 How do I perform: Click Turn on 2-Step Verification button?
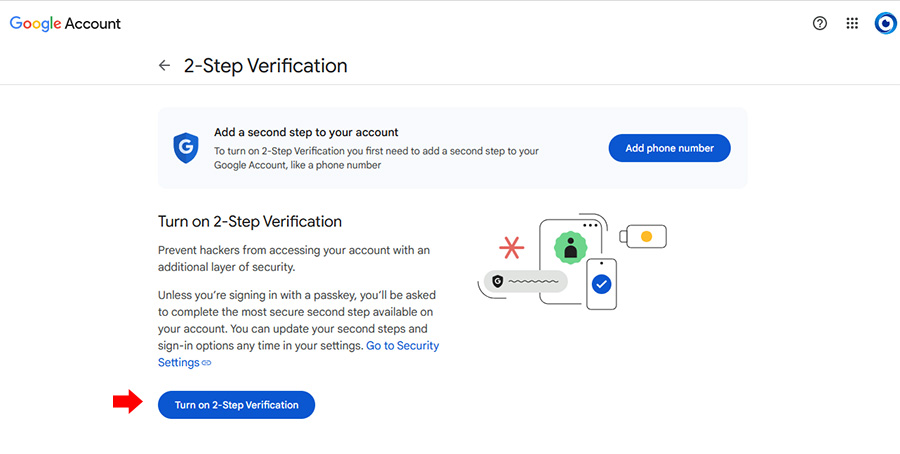[x=236, y=405]
